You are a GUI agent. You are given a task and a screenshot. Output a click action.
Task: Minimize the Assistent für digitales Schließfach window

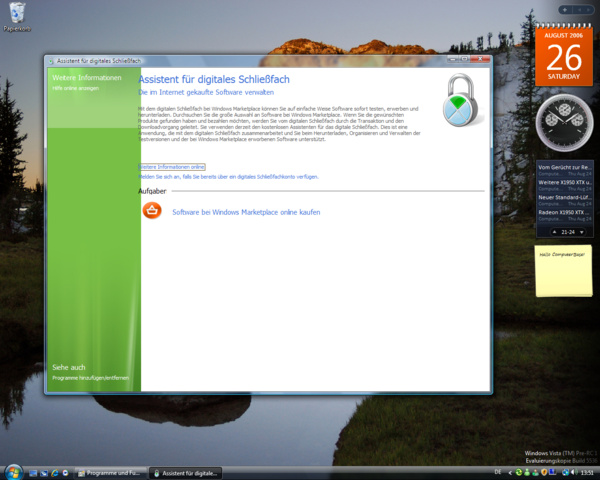click(x=453, y=59)
